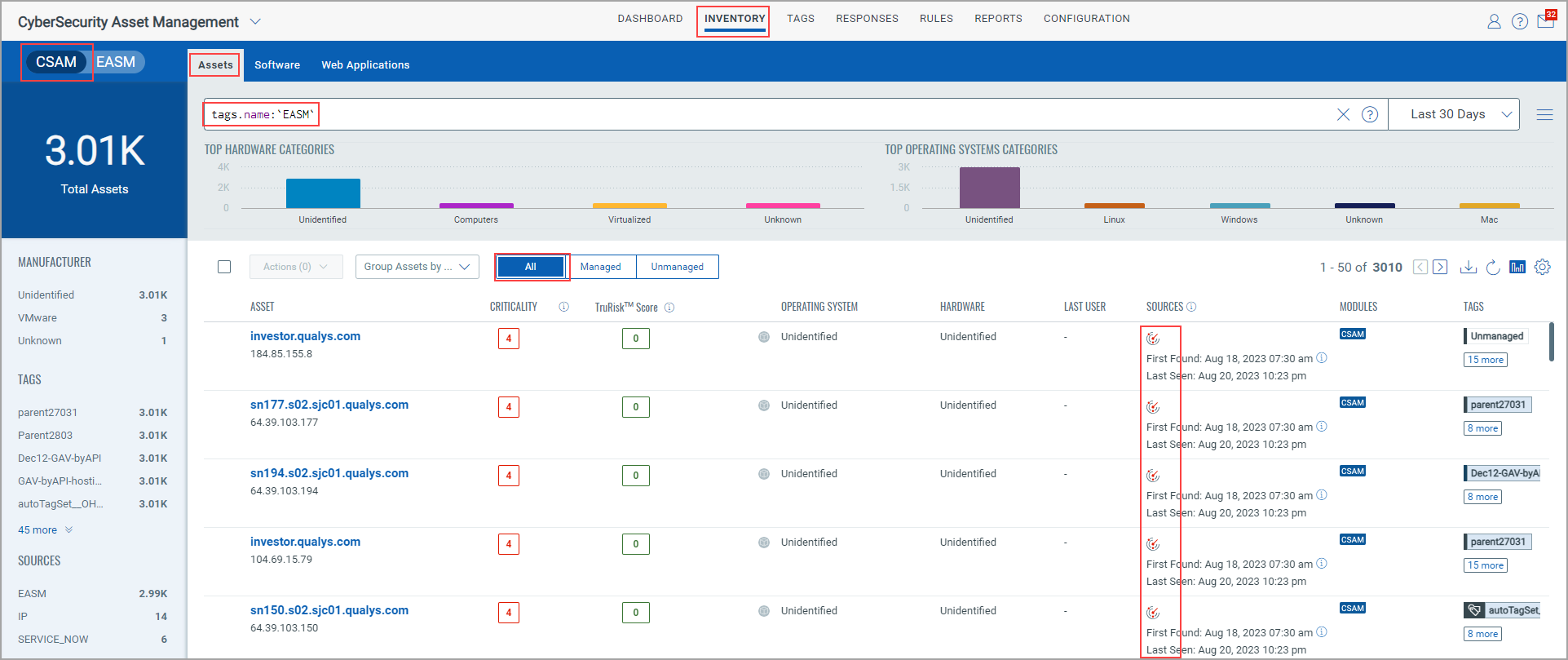This screenshot has width=1568, height=660.
Task: Select the Unmanaged assets filter
Action: [678, 267]
